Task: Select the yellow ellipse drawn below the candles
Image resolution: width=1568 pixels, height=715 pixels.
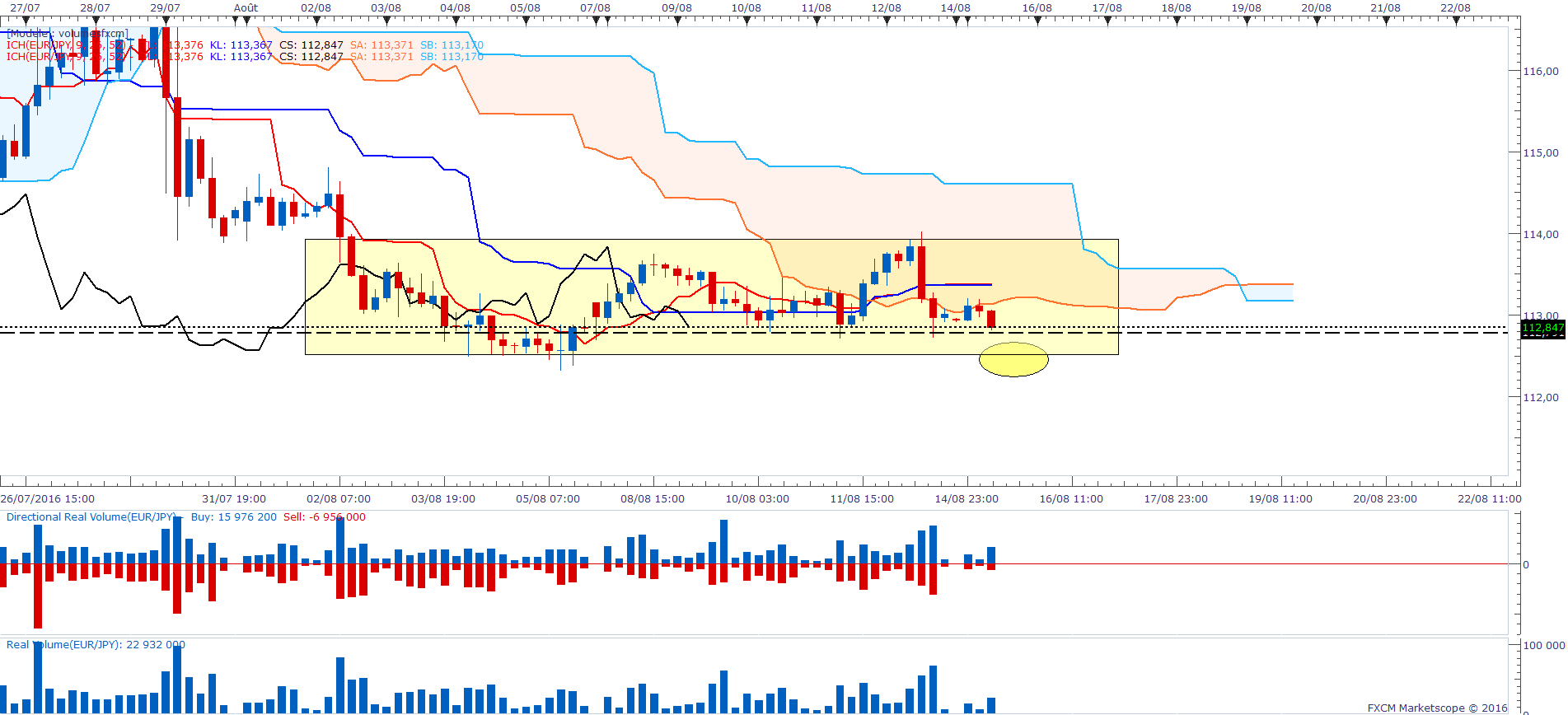Action: coord(1013,359)
